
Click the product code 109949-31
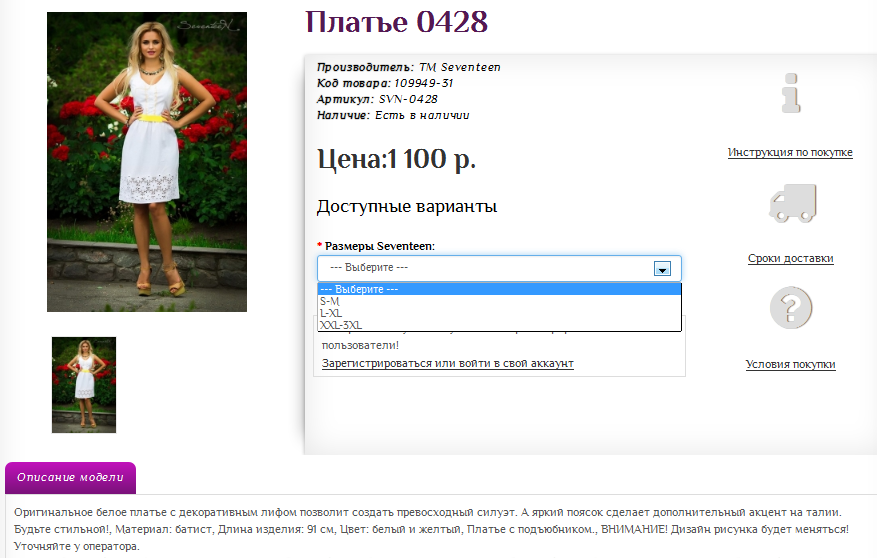[423, 83]
